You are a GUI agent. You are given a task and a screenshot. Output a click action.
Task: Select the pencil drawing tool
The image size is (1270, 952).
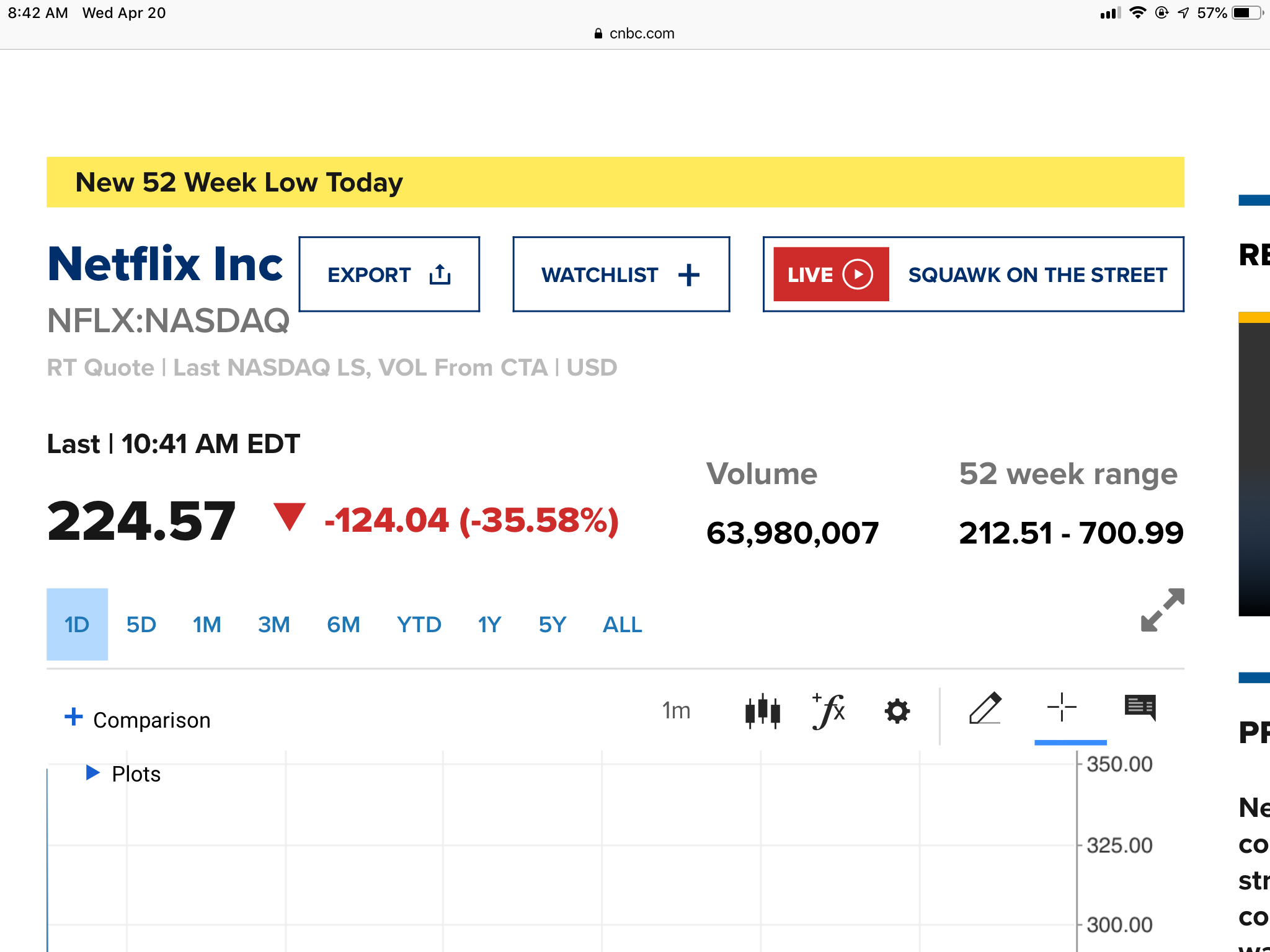click(x=985, y=708)
